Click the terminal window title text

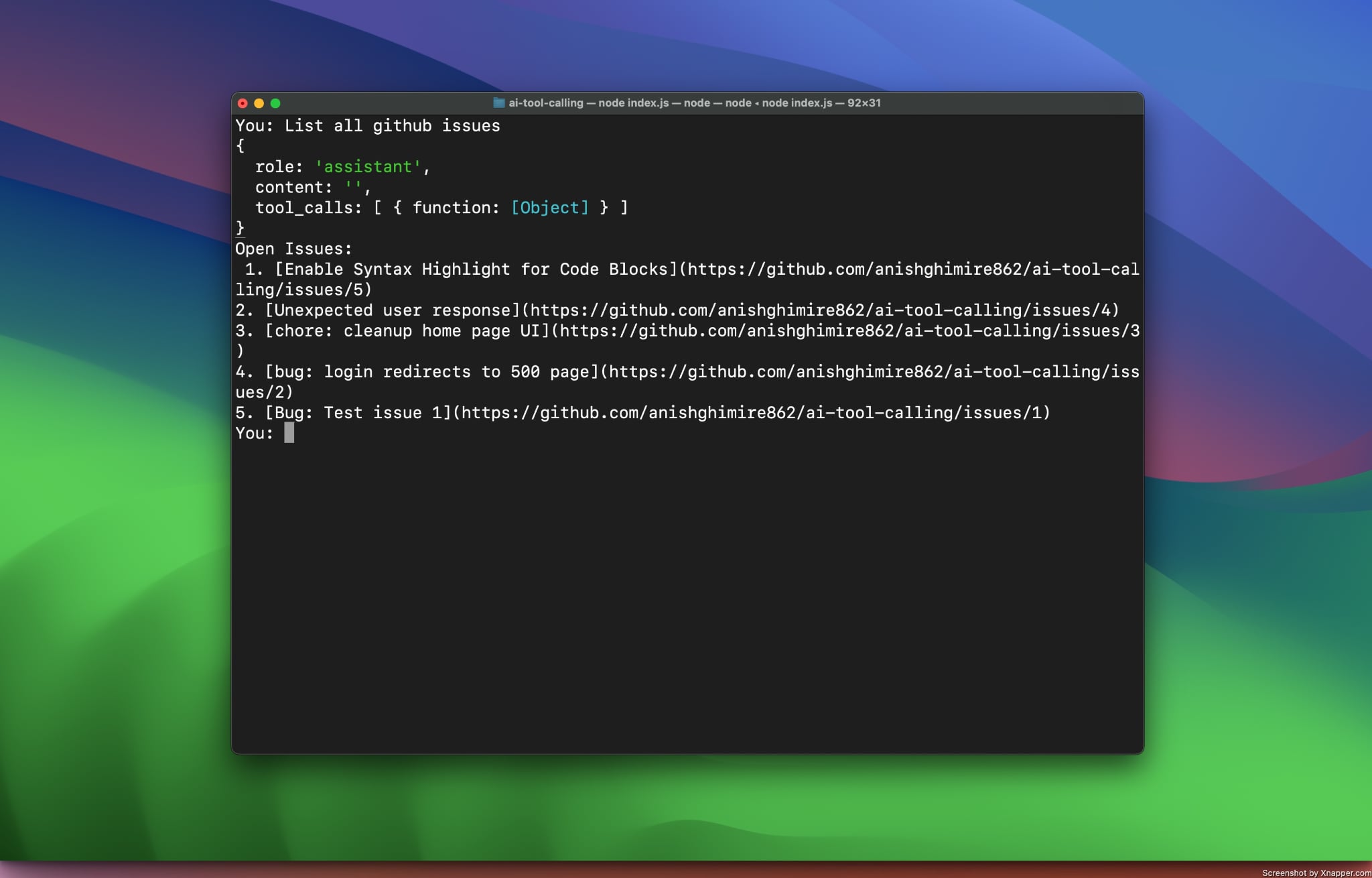coord(694,103)
